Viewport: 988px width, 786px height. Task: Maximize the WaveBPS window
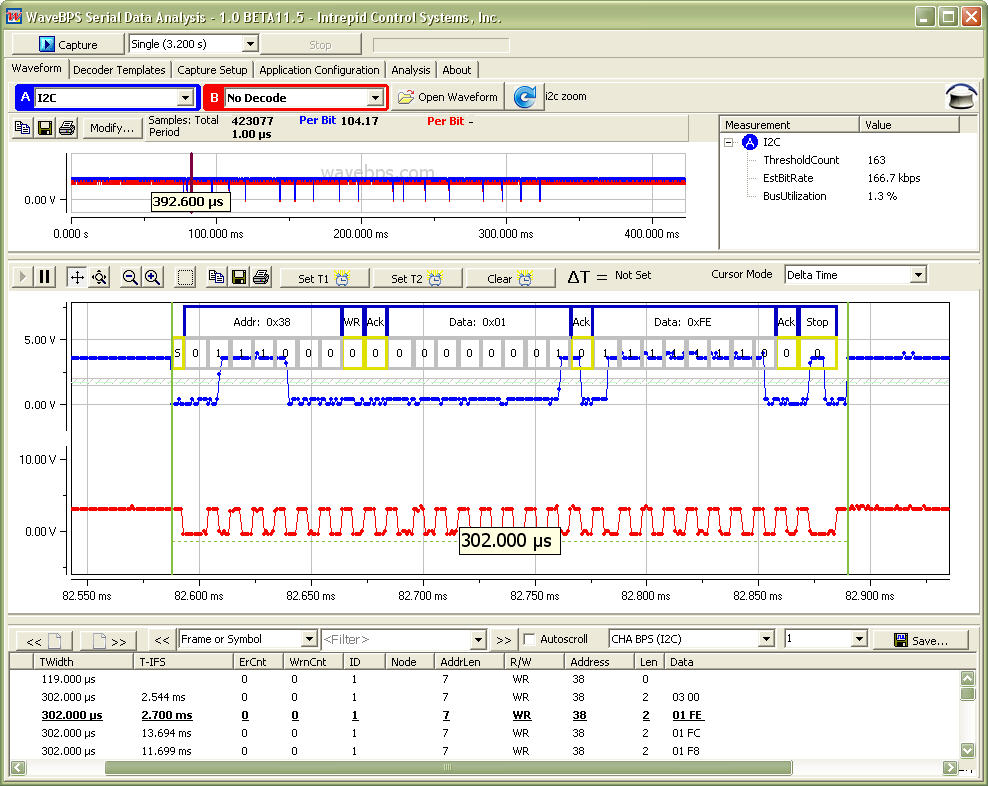pos(948,16)
